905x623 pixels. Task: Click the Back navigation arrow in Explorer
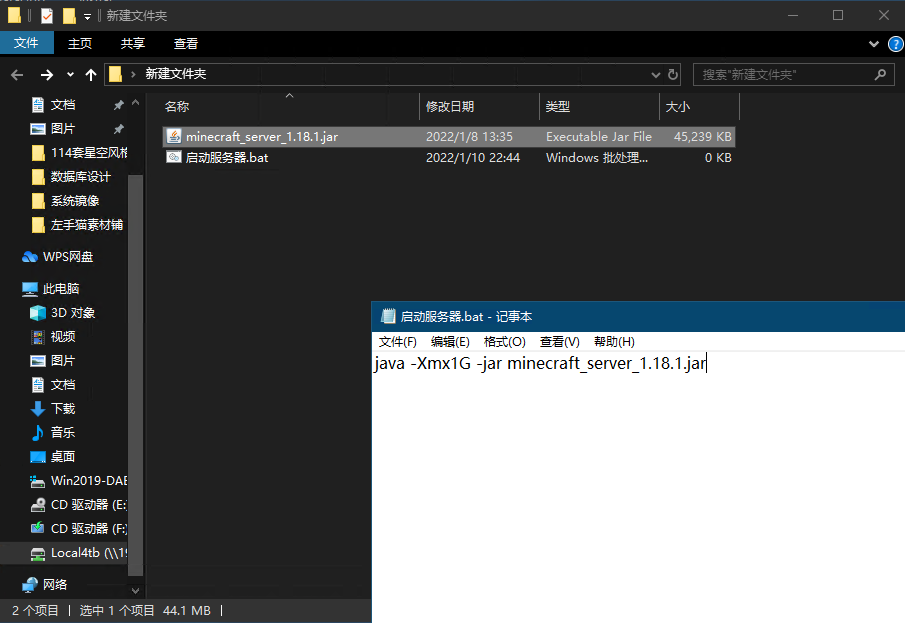(x=17, y=74)
